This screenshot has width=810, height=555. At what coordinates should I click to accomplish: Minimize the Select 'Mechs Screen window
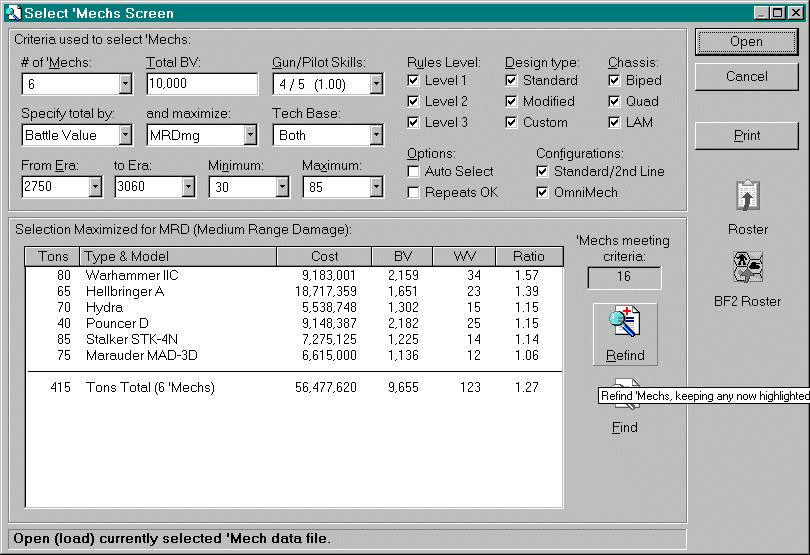[x=761, y=13]
